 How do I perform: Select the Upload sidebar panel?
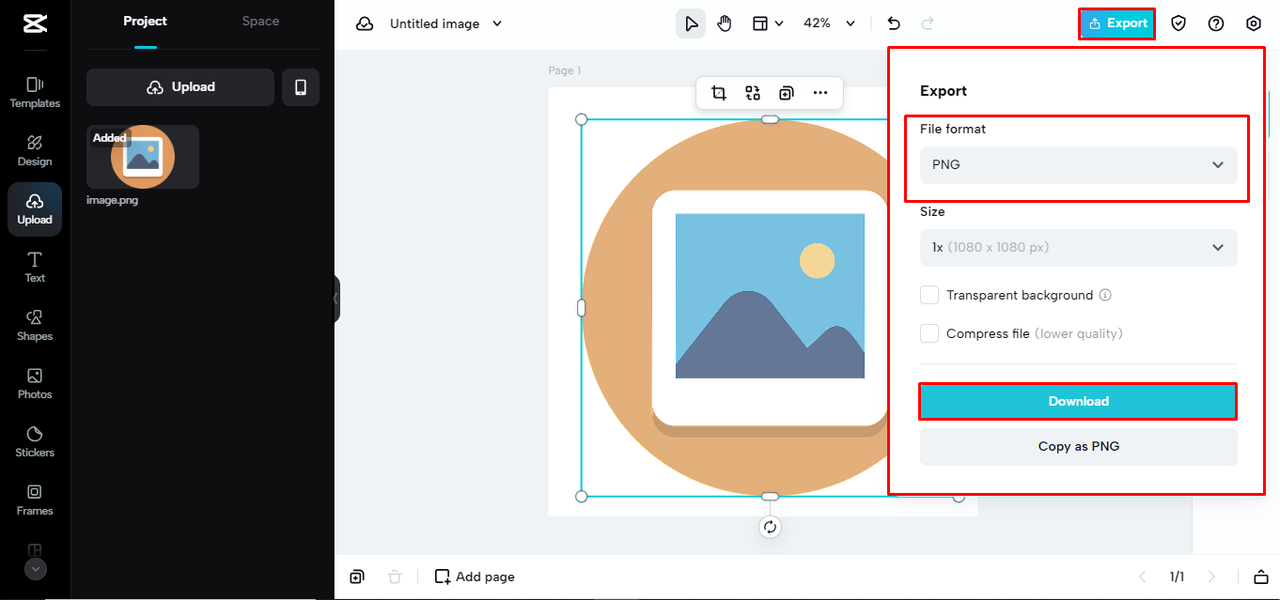(x=35, y=209)
